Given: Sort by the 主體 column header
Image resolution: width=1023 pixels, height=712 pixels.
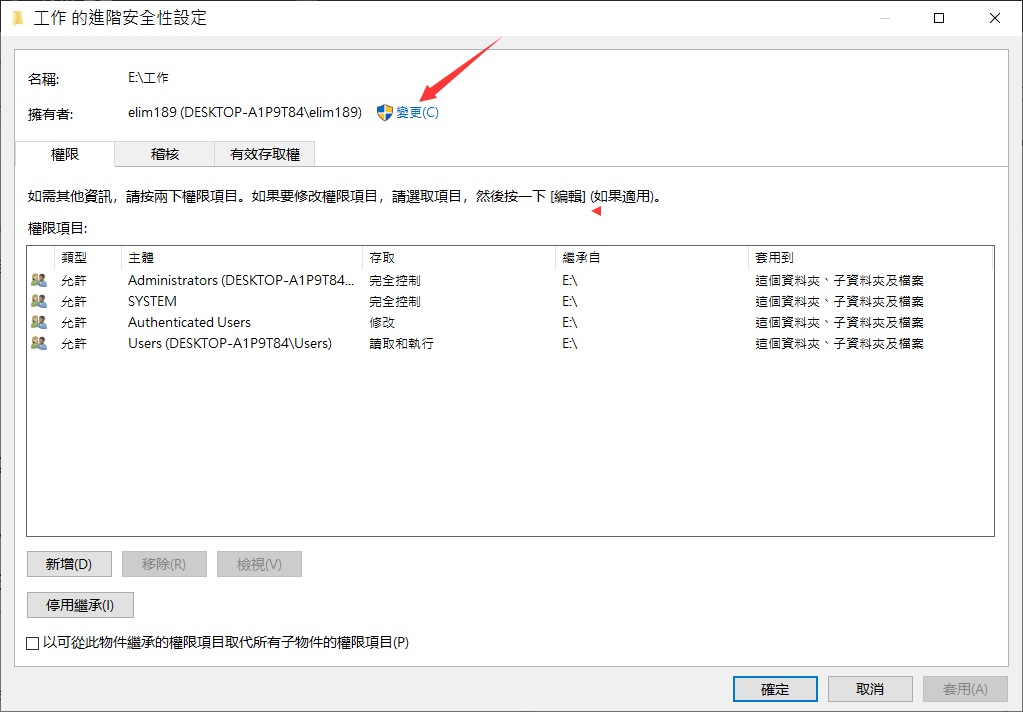Looking at the screenshot, I should pos(240,258).
